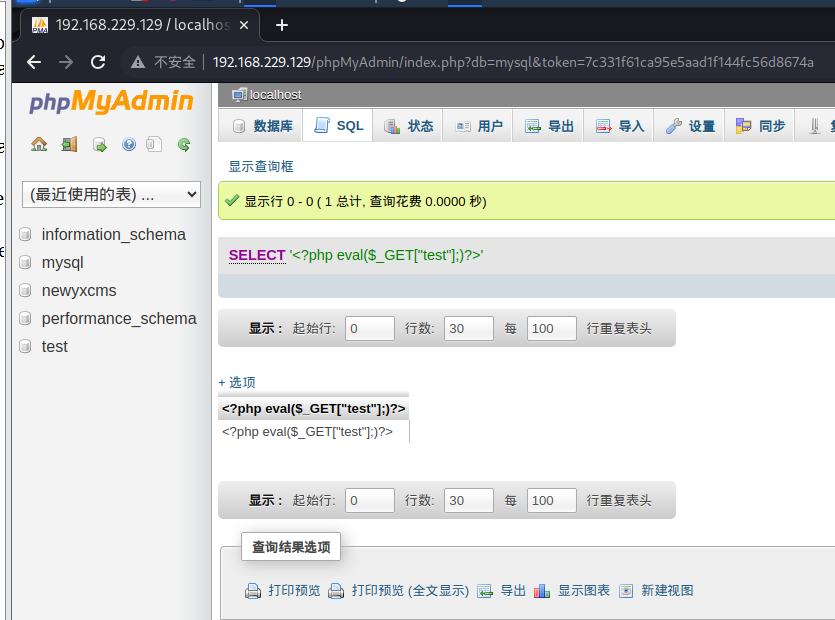Open the 用户 tab
Viewport: 835px width, 620px height.
[478, 126]
